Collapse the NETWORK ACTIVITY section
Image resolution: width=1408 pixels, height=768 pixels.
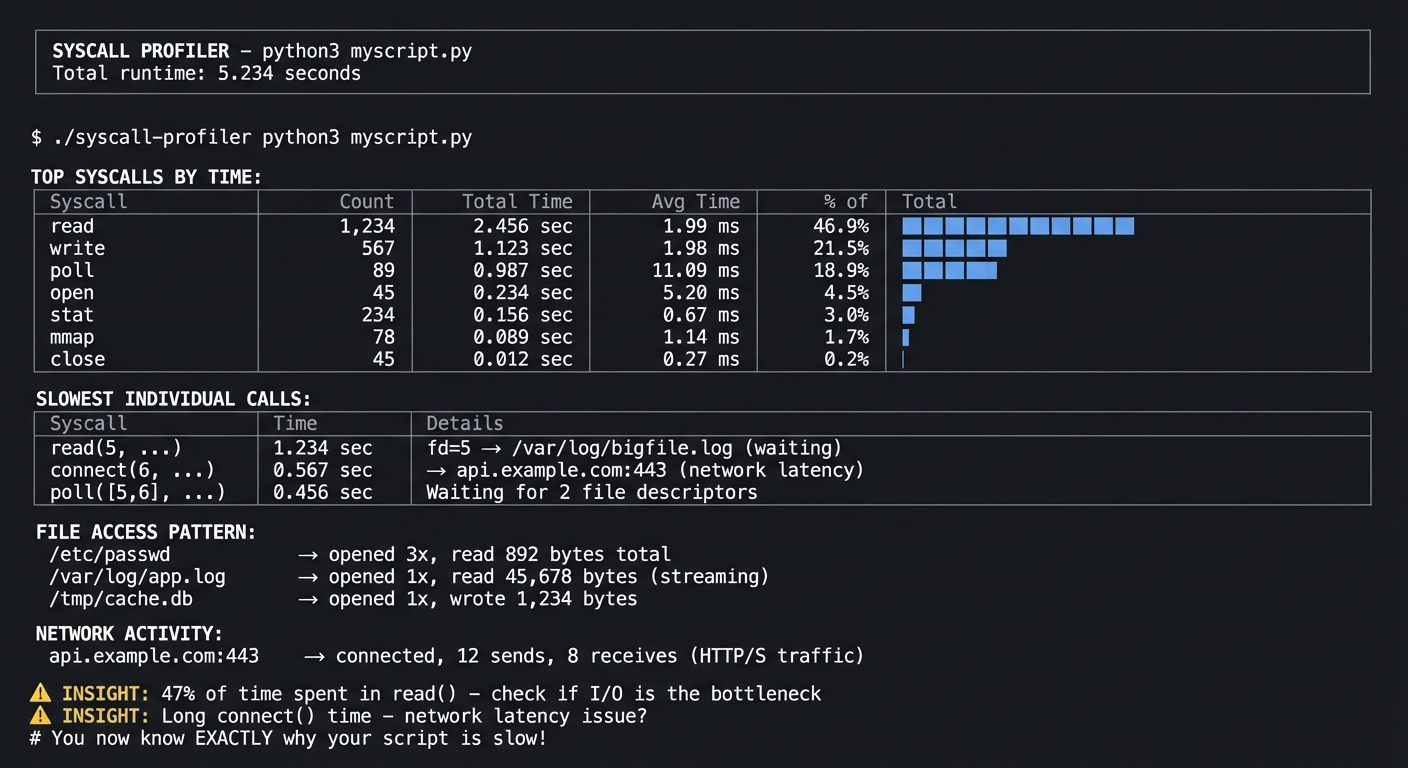(130, 633)
